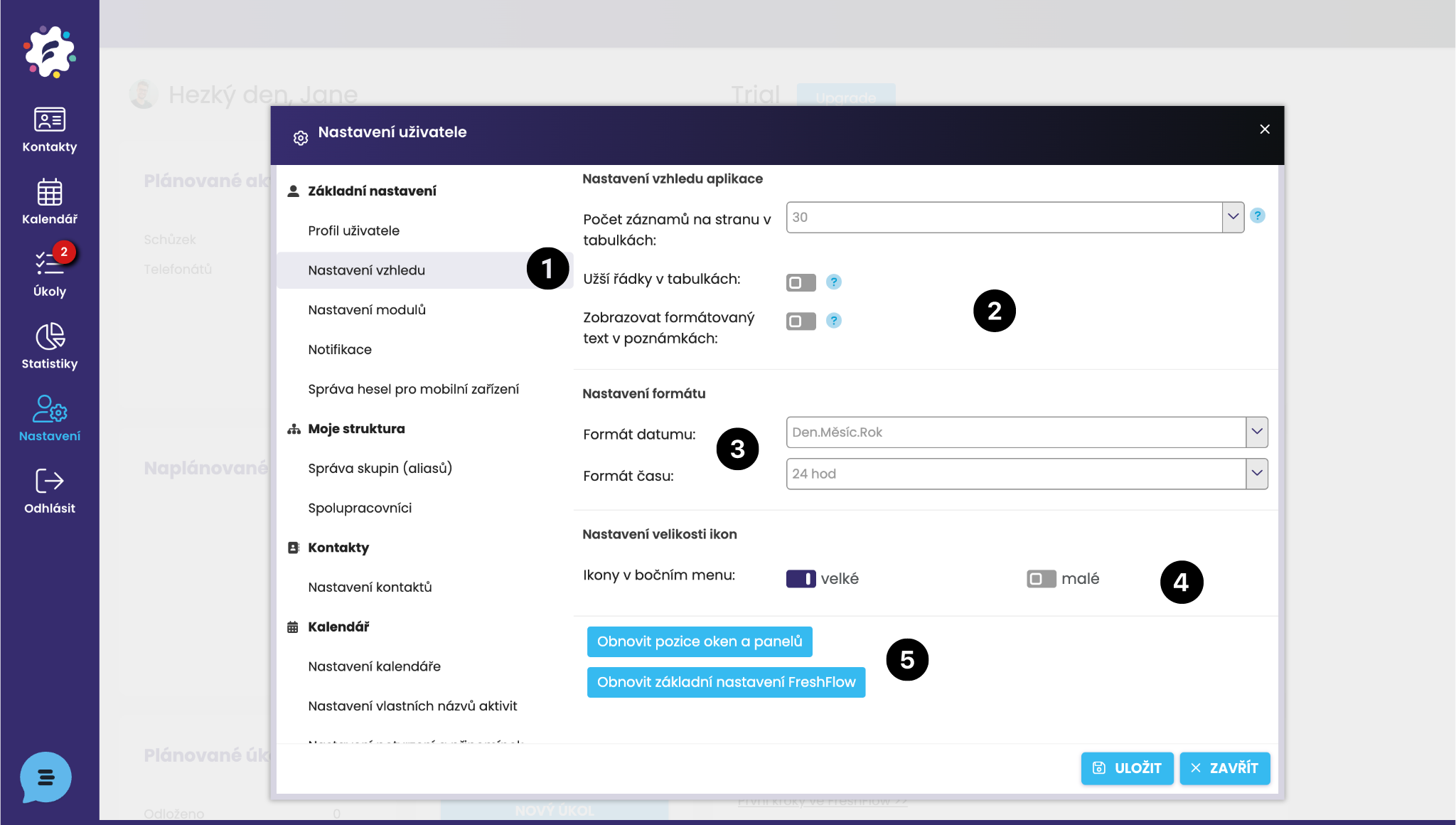Select Notifikace in settings menu
1456x825 pixels.
pyautogui.click(x=340, y=349)
